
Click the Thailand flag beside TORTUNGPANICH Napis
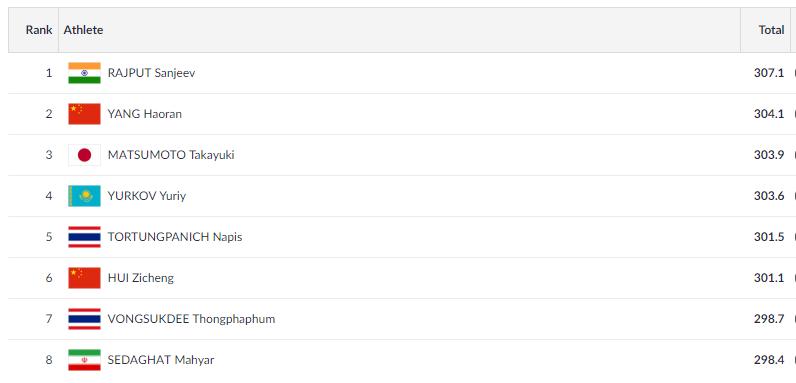click(x=84, y=237)
